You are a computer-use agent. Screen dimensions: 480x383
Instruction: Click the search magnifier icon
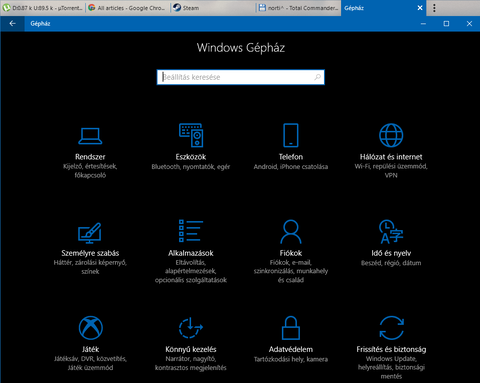pos(317,77)
